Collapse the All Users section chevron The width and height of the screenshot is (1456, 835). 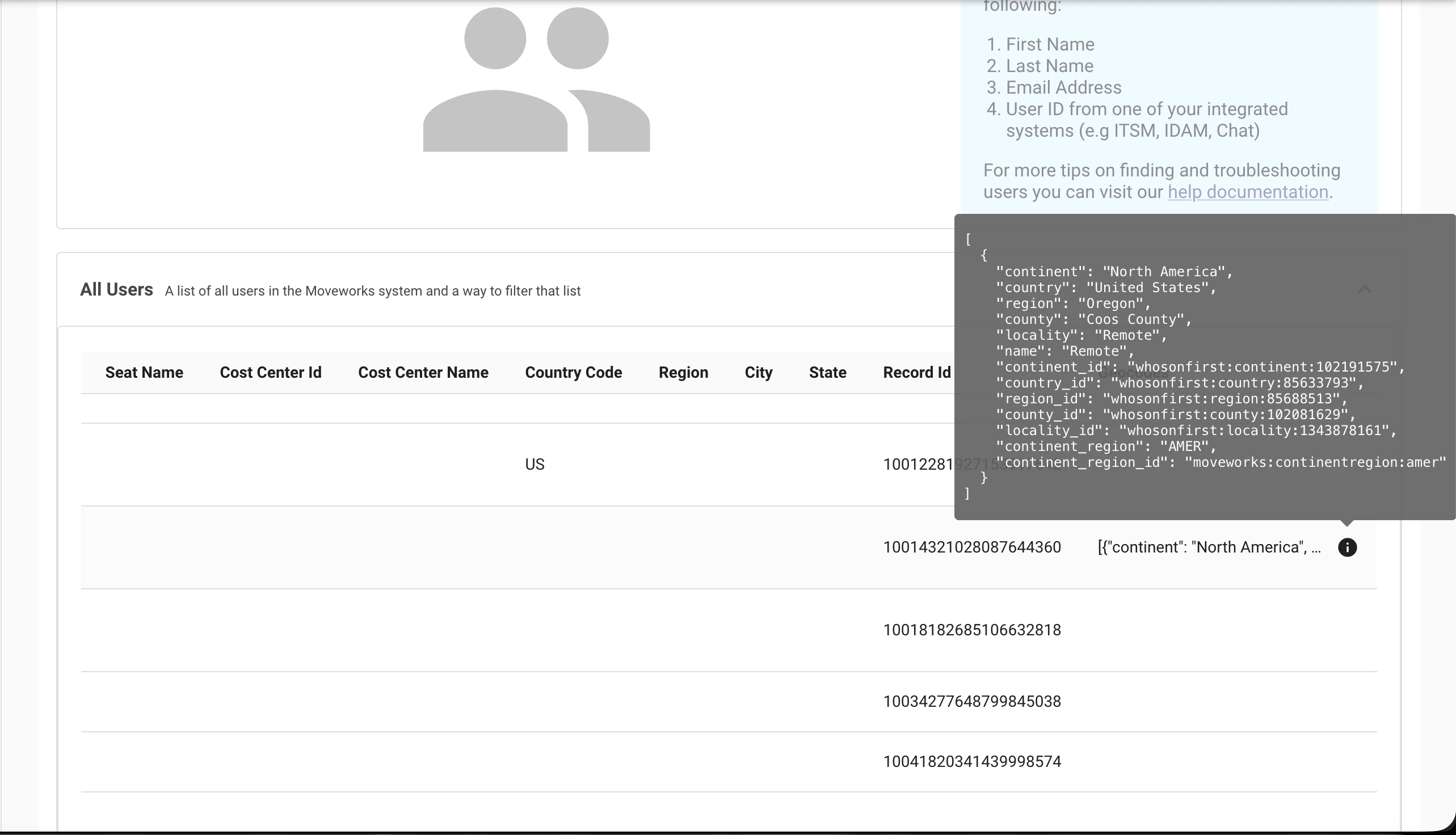[1364, 290]
